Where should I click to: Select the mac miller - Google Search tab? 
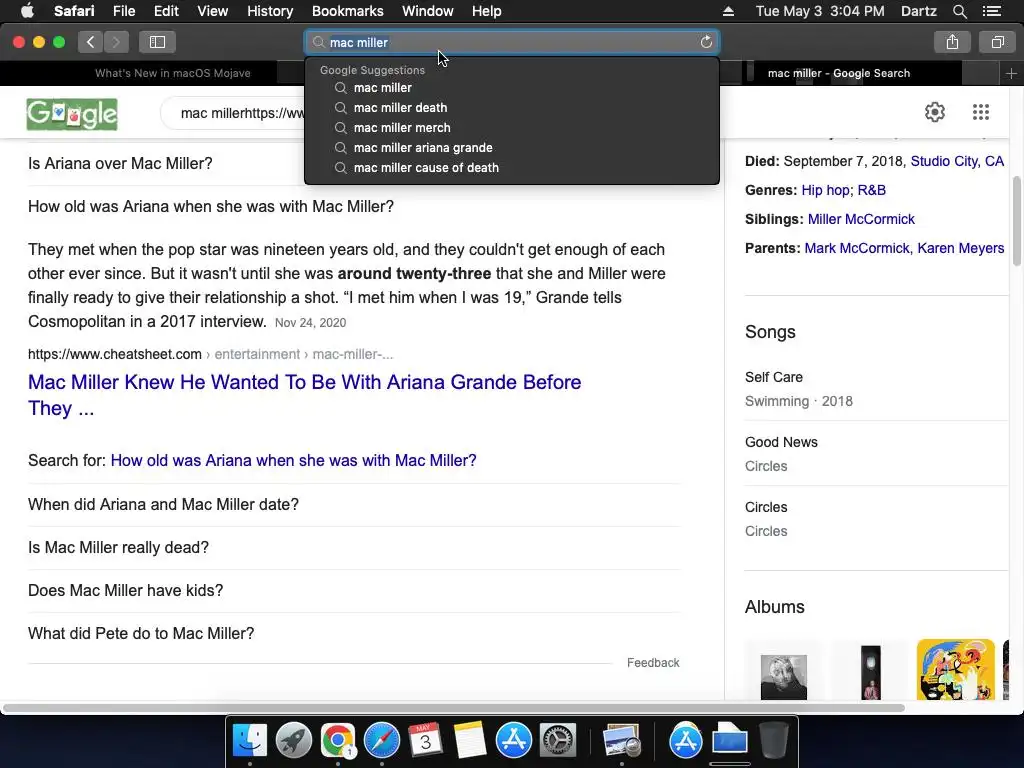click(839, 74)
